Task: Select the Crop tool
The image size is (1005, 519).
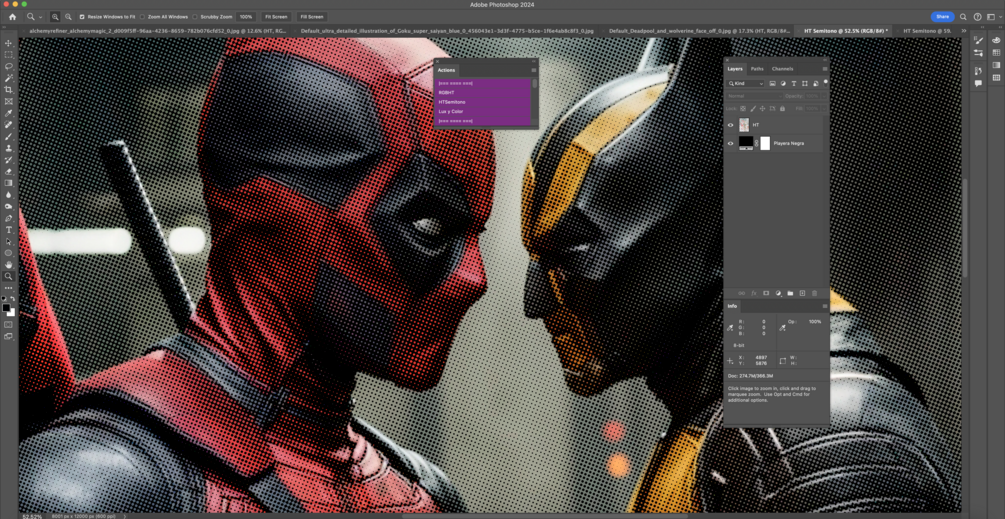Action: (9, 90)
